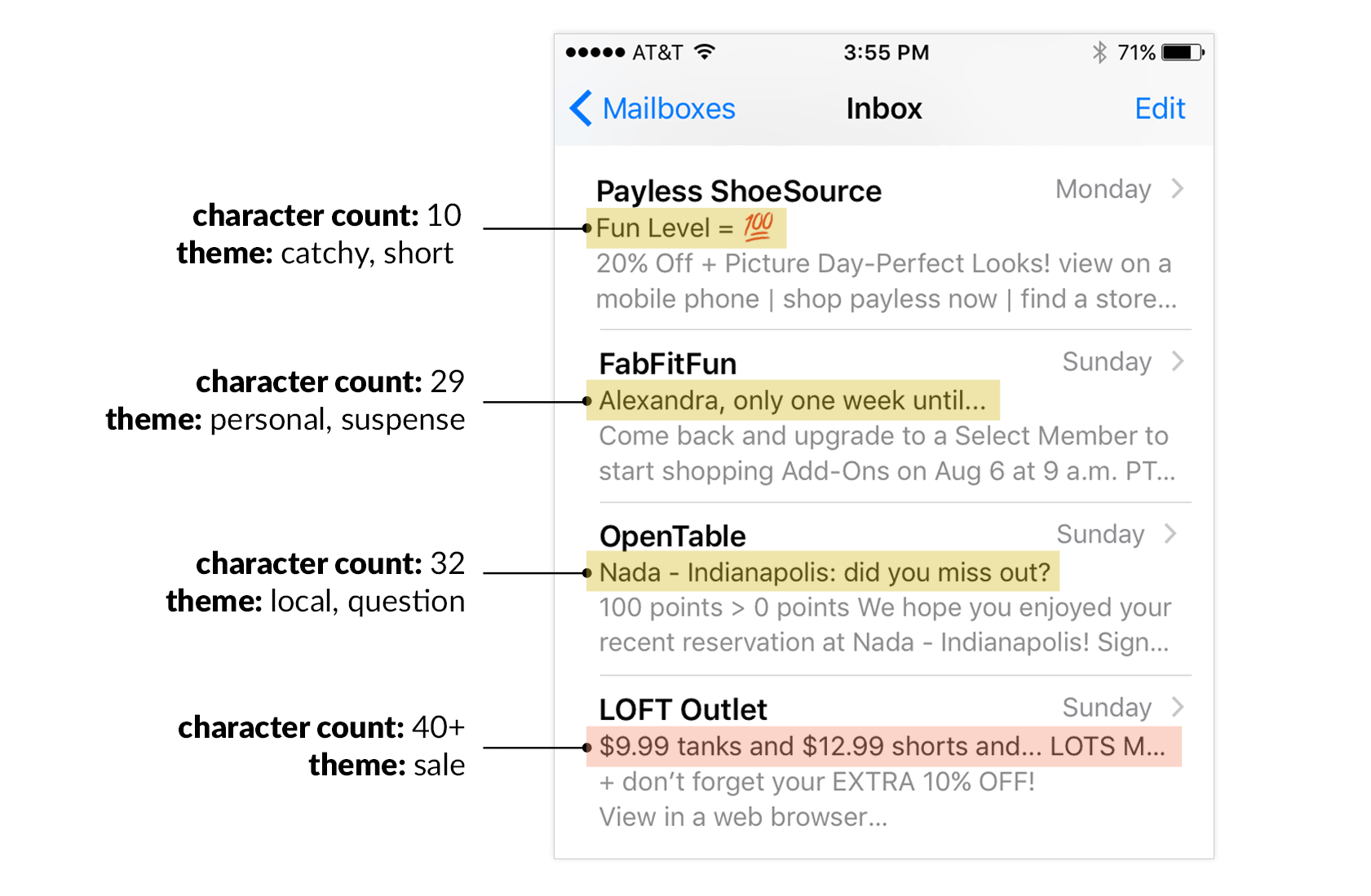Click the Sunday date on LOFT Outlet email
Image resolution: width=1371 pixels, height=896 pixels.
point(1107,707)
